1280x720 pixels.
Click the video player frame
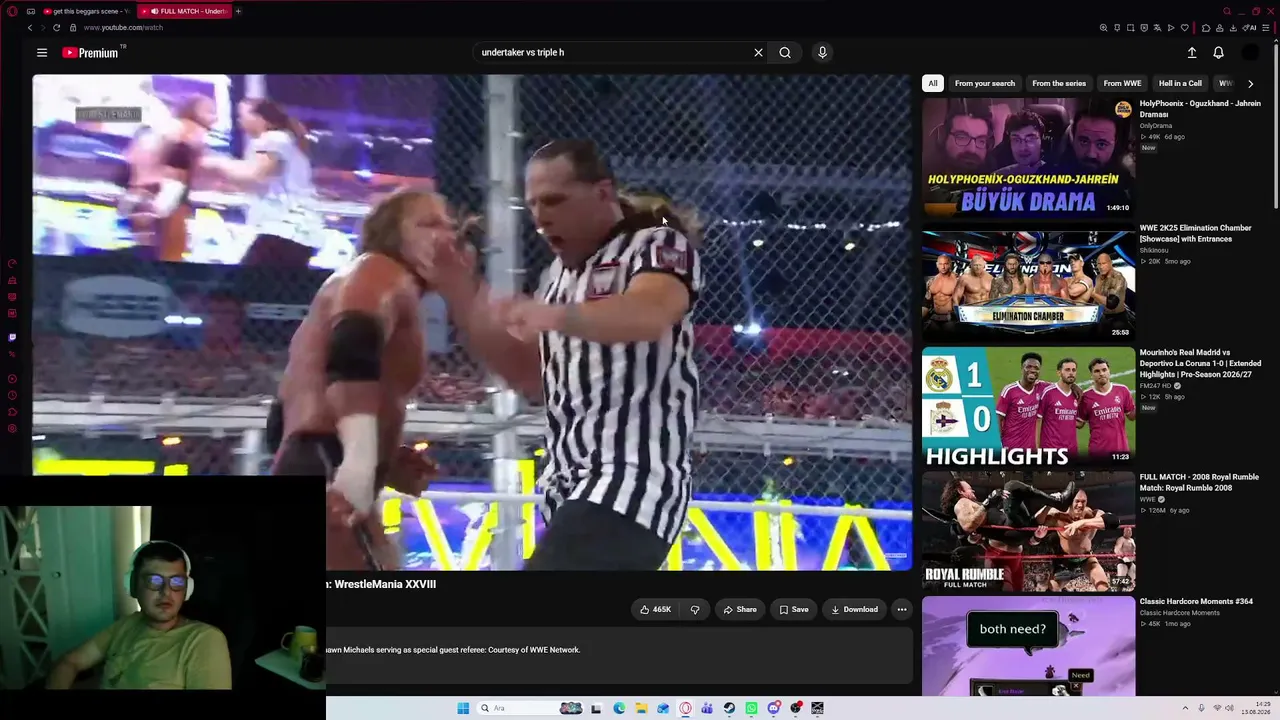pyautogui.click(x=472, y=322)
